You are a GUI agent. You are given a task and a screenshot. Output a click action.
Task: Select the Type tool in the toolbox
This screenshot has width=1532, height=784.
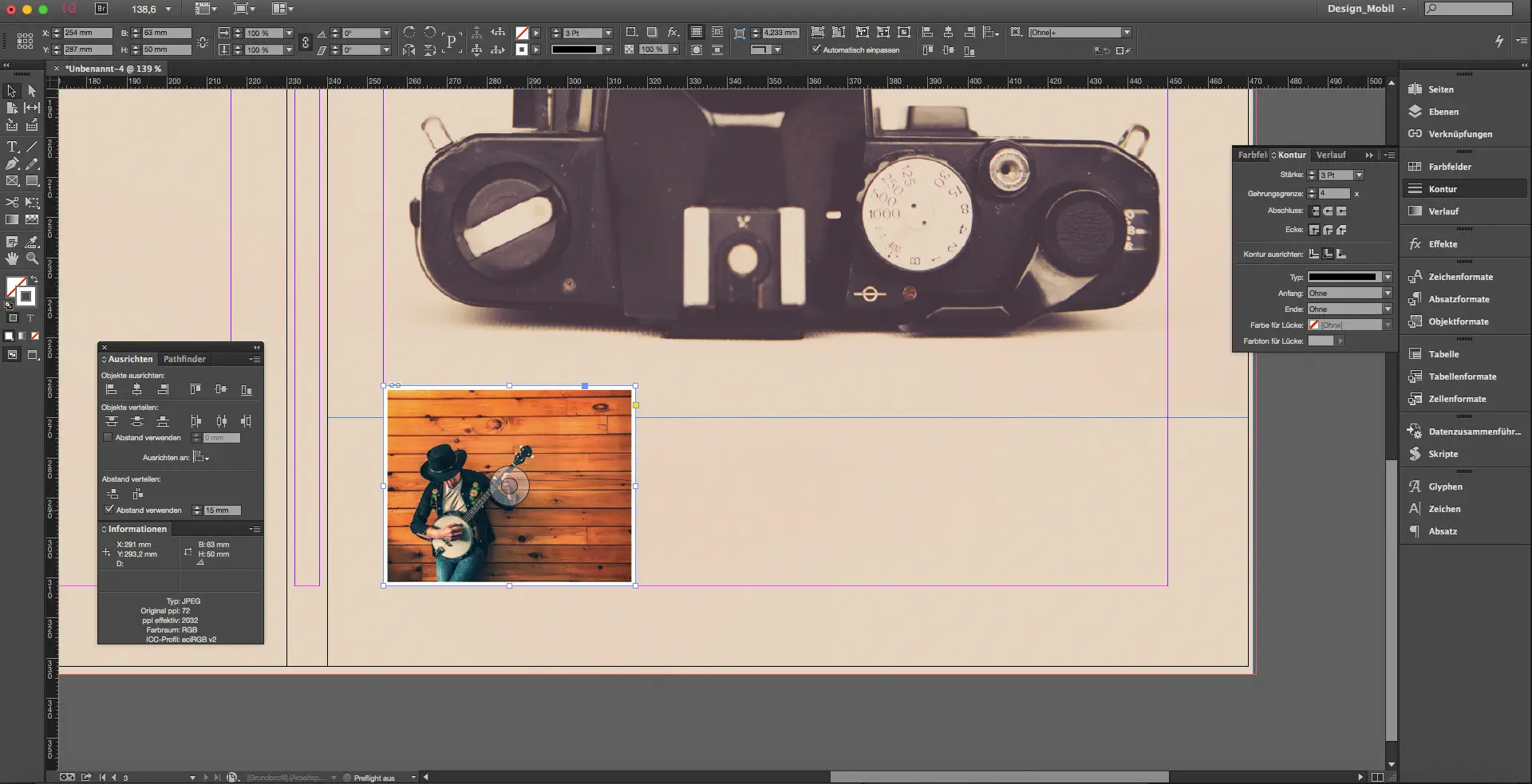tap(12, 148)
